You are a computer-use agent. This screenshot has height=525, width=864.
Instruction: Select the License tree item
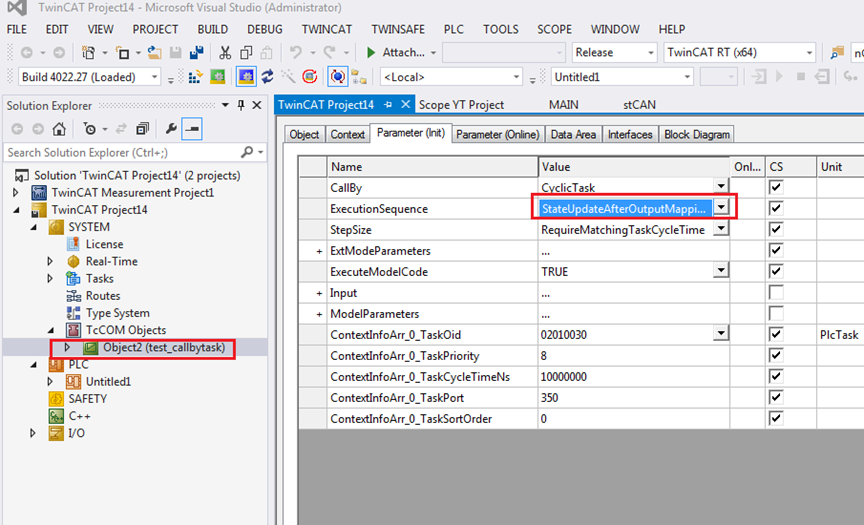[104, 244]
